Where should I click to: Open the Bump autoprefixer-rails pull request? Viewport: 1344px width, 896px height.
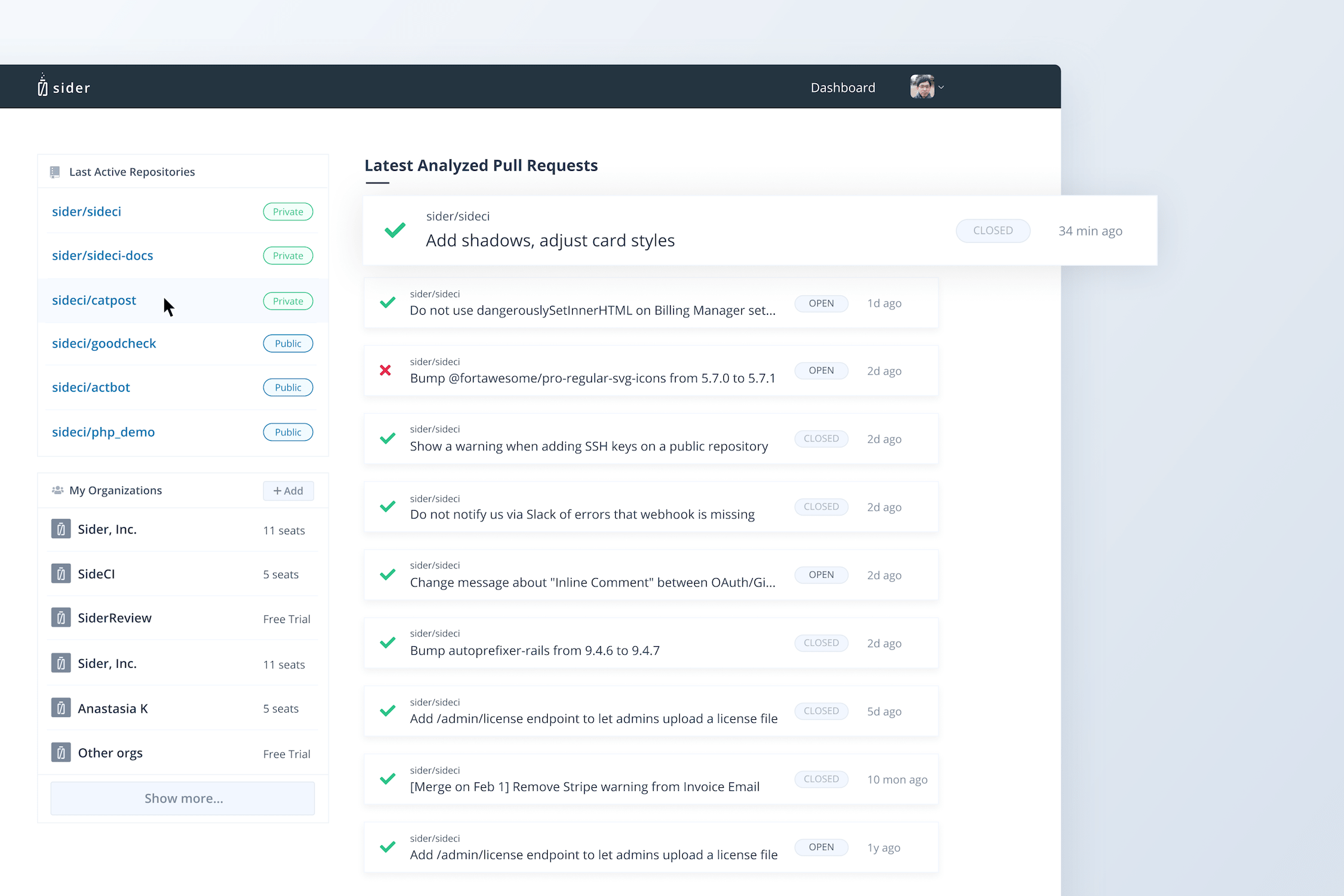[x=535, y=650]
